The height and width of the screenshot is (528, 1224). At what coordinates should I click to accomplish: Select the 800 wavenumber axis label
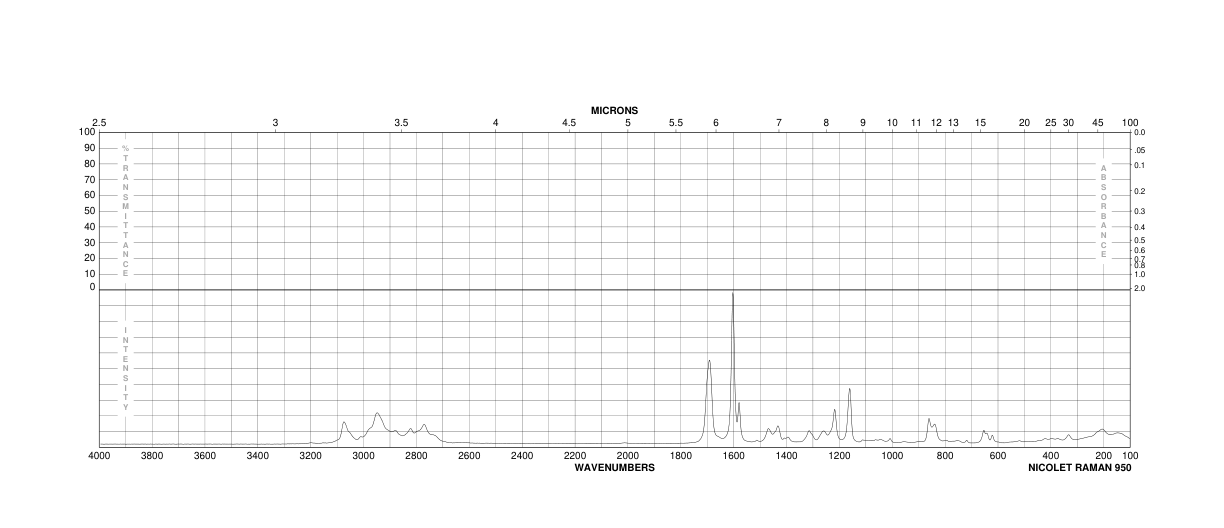(x=945, y=456)
